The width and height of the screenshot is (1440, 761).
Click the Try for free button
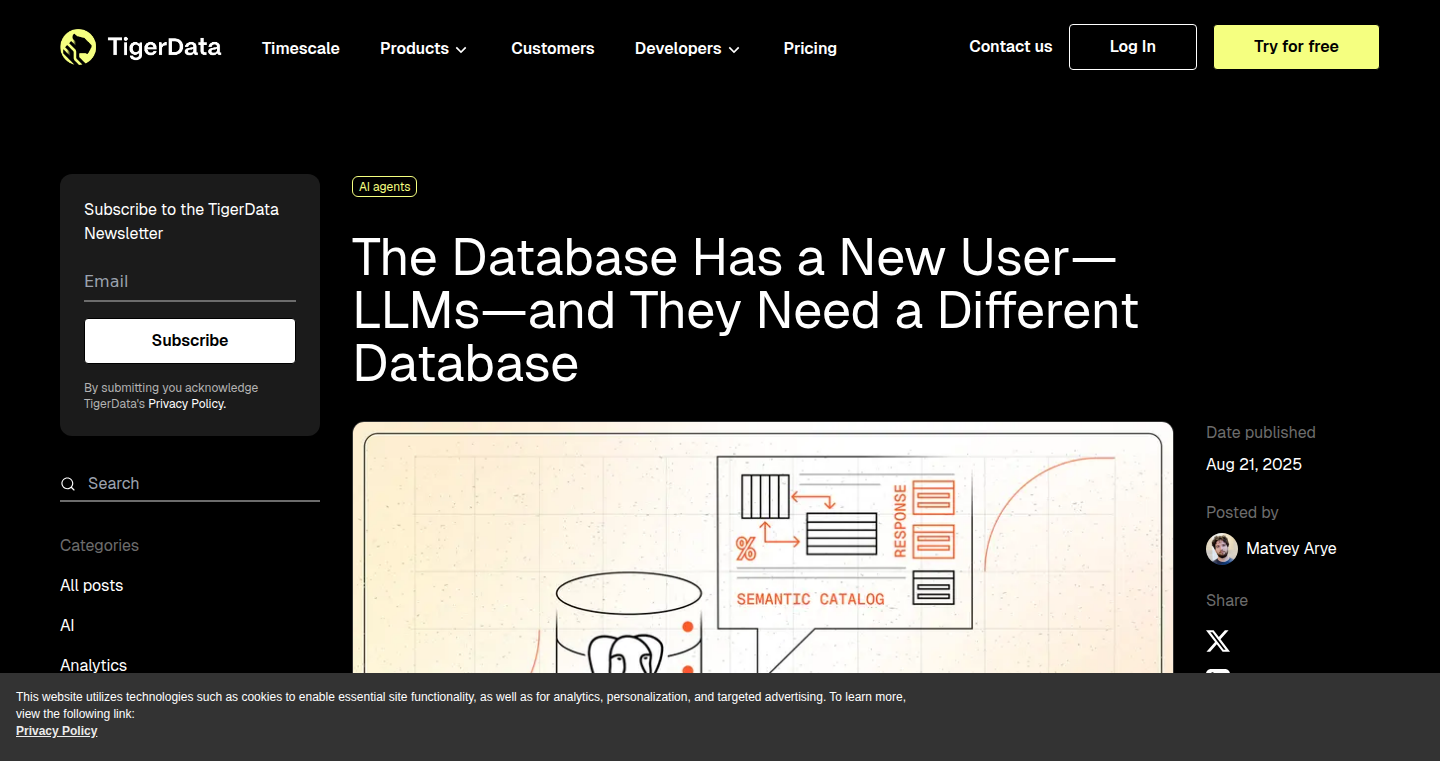click(1296, 47)
